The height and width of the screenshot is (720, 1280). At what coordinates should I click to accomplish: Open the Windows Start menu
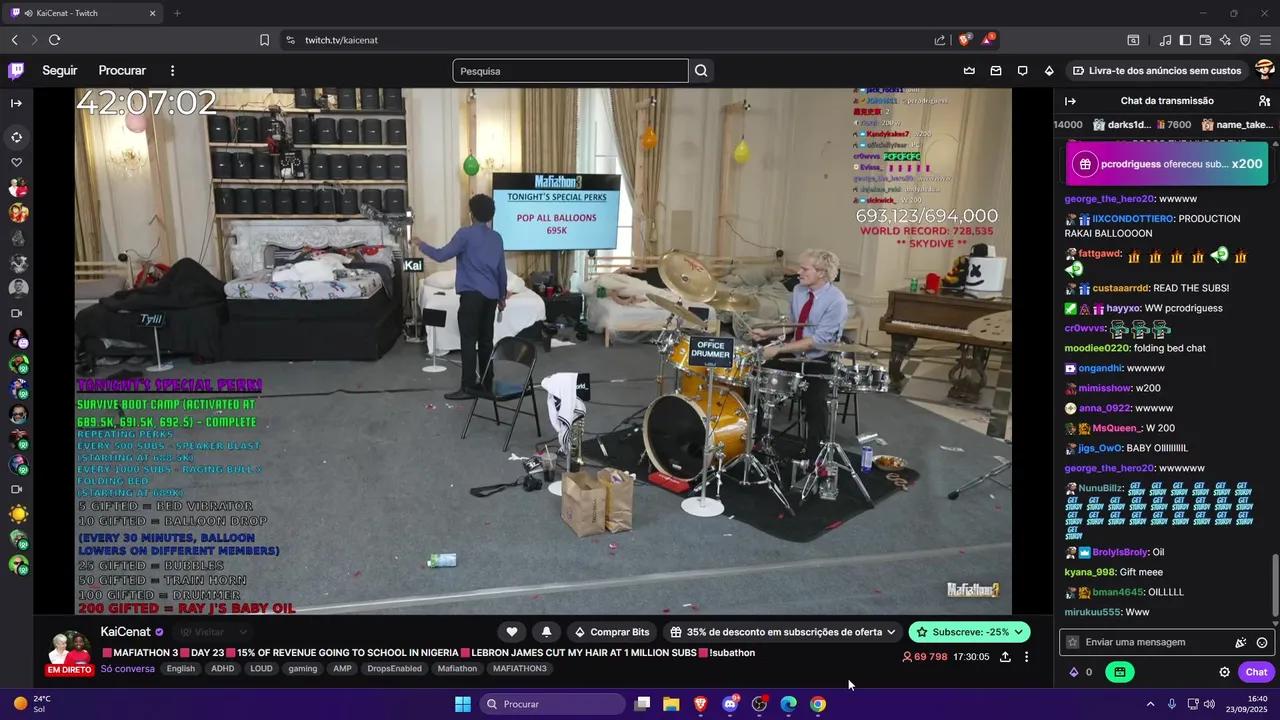pos(463,704)
